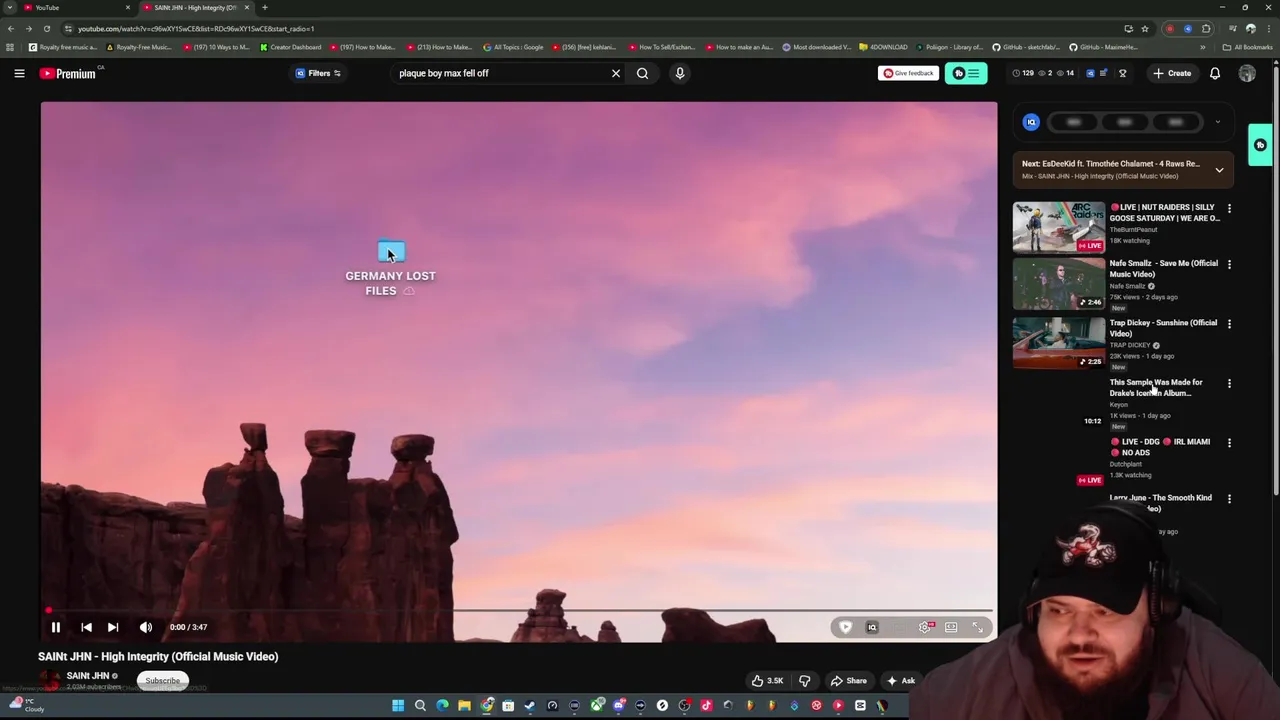Viewport: 1280px width, 720px height.
Task: Pause the video playback
Action: [x=56, y=627]
